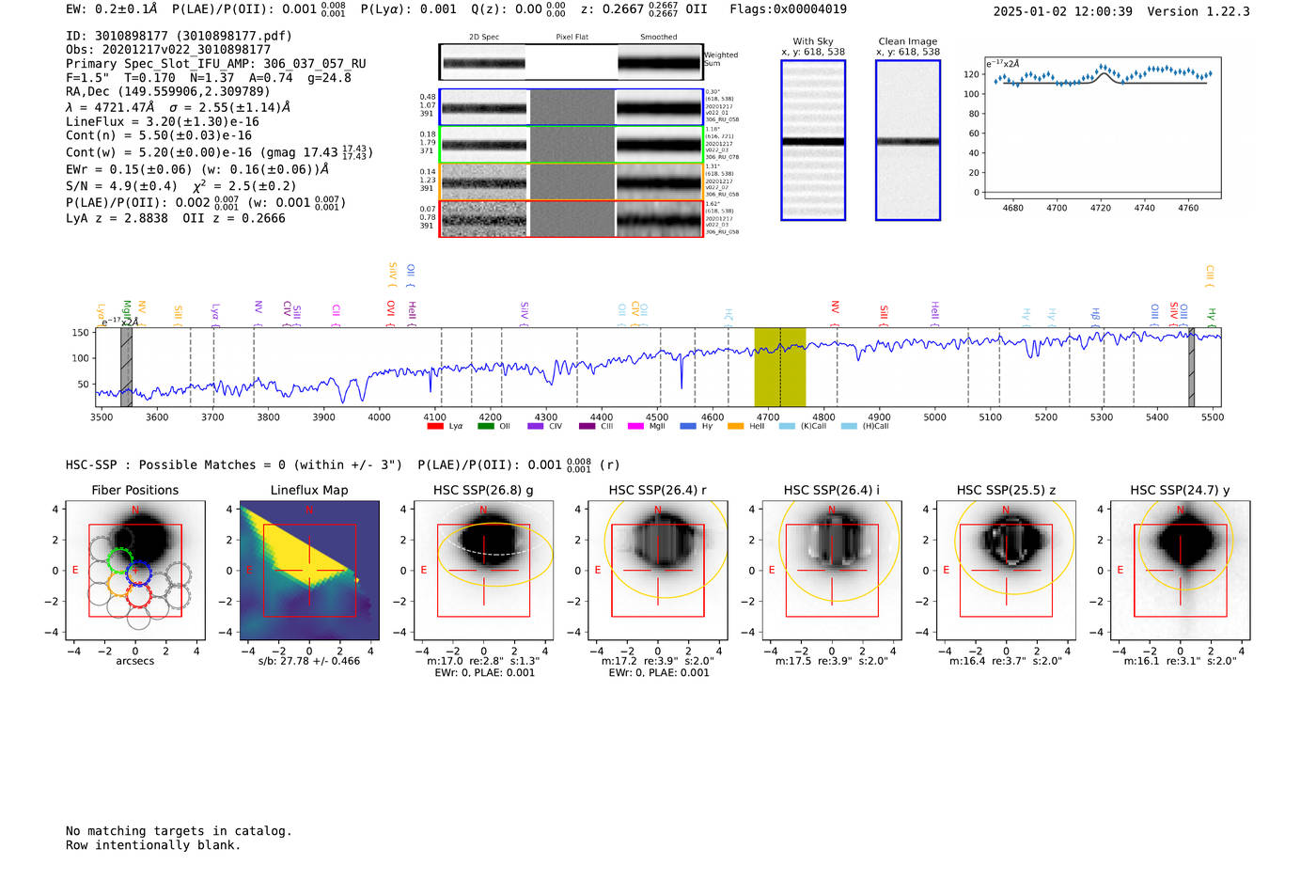The image size is (1316, 896).
Task: Click the hatched gray band near 3550Å
Action: pyautogui.click(x=126, y=367)
